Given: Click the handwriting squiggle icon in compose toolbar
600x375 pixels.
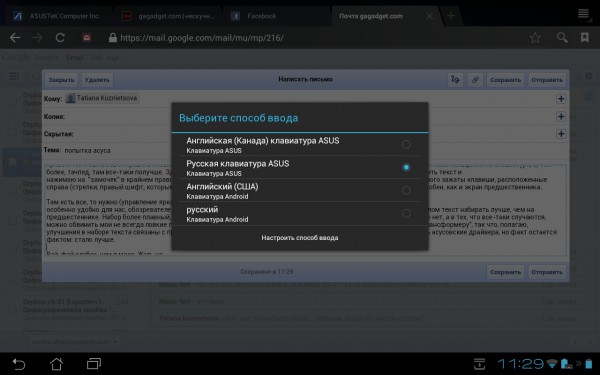Looking at the screenshot, I should 455,80.
